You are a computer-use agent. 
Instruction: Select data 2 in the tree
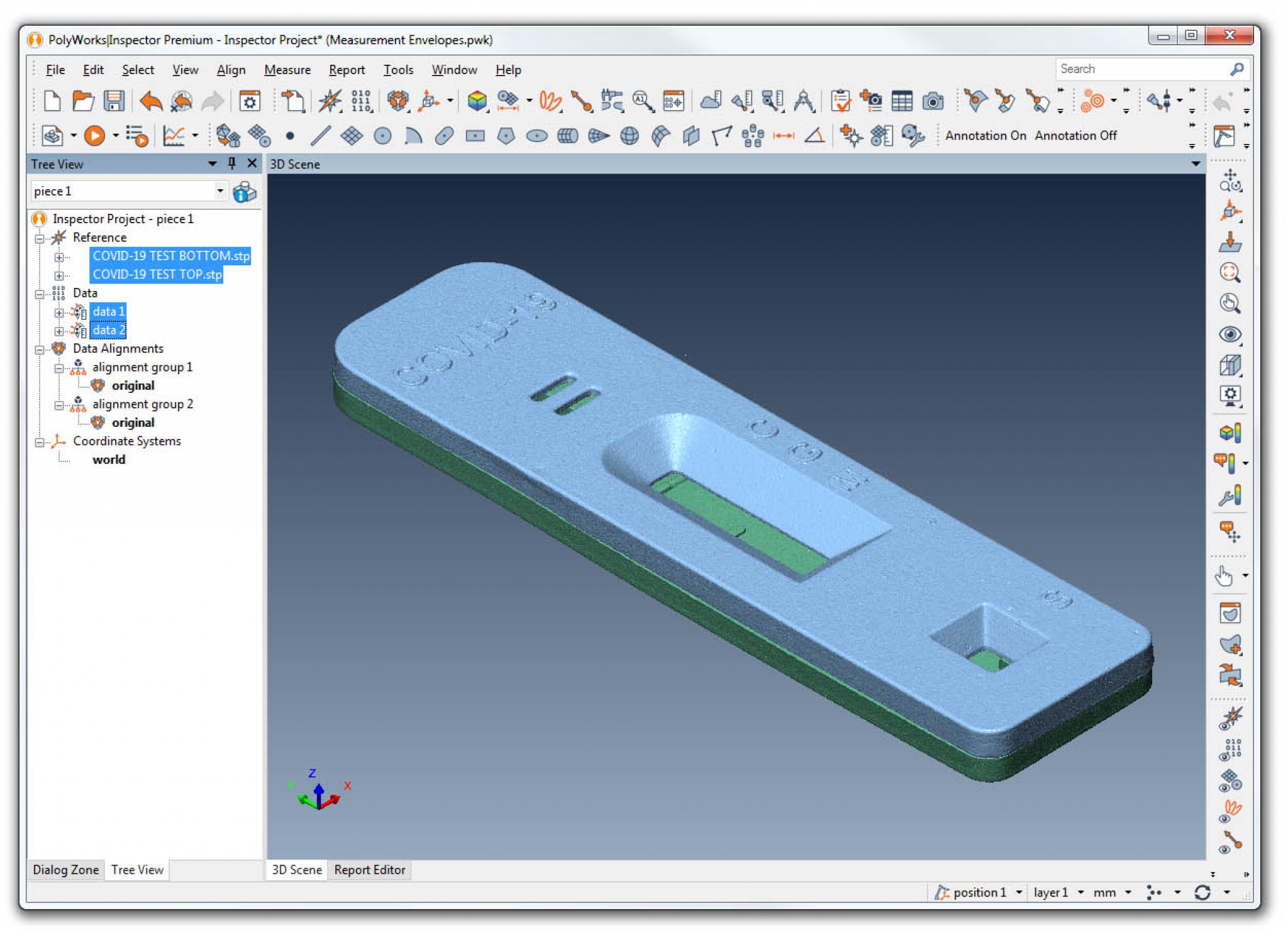[x=108, y=330]
